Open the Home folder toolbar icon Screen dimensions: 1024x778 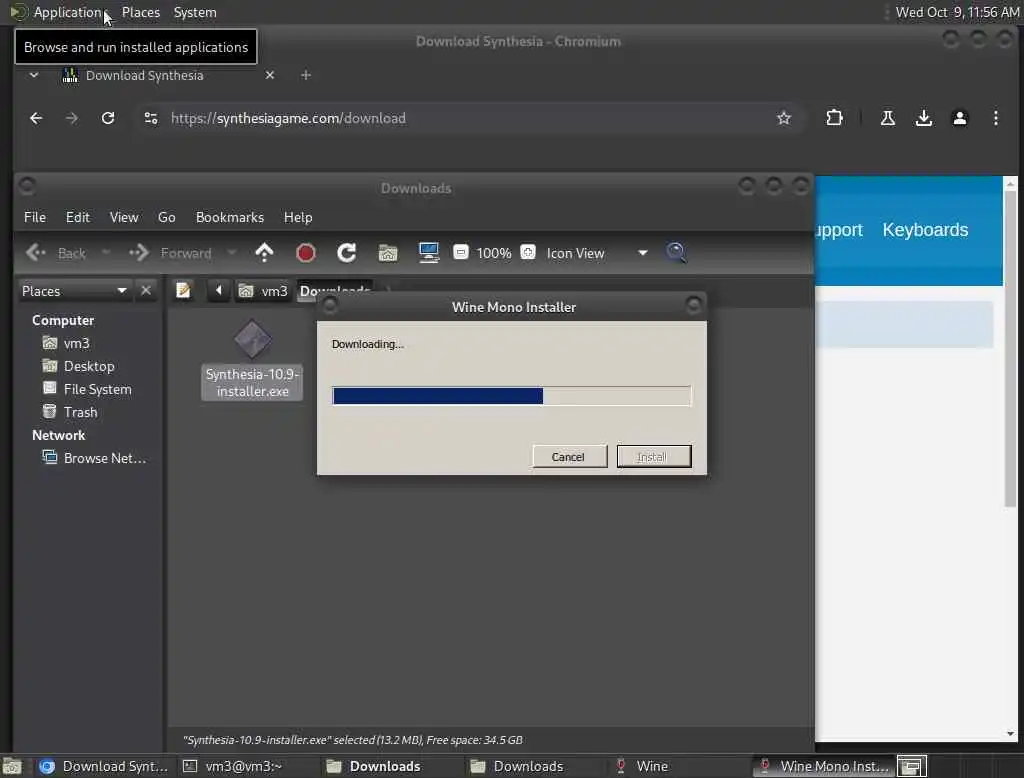[388, 253]
